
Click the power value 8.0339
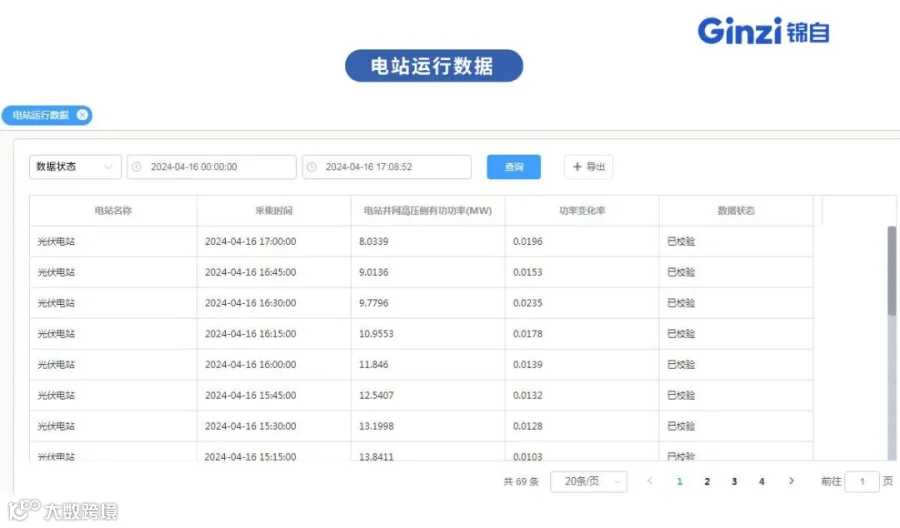[374, 242]
